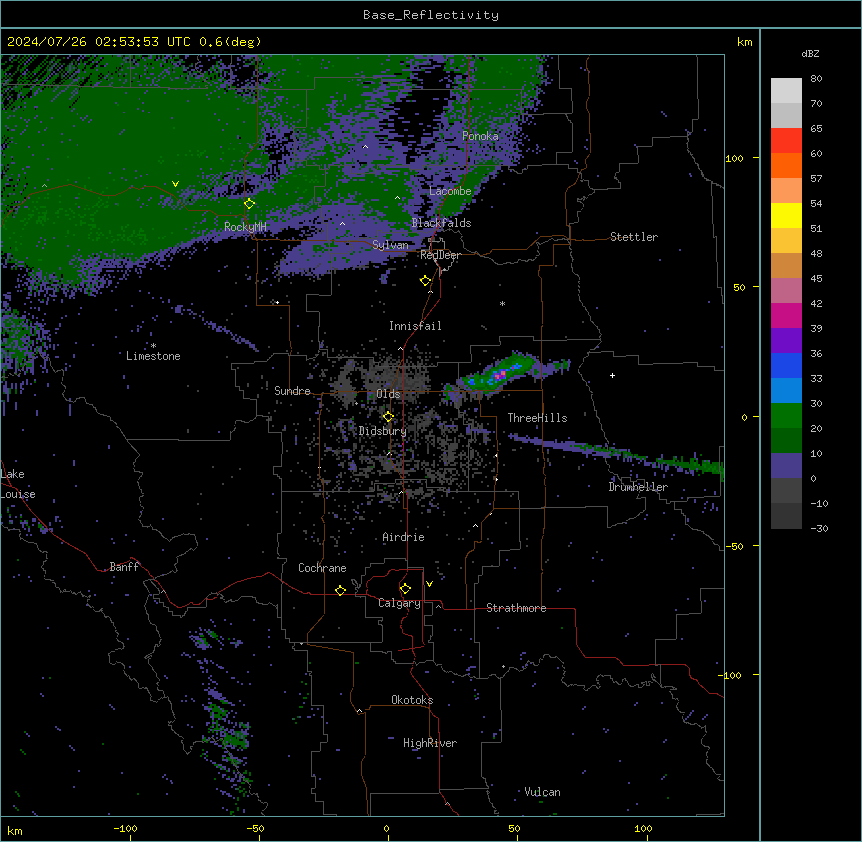
Task: Click the yellow diamond marker above Calgary label
Action: coord(405,589)
